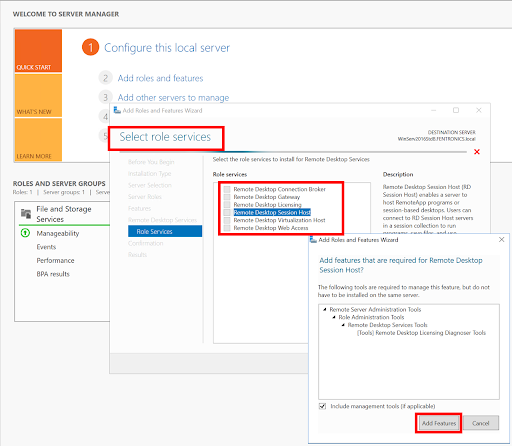Maximize the Add Roles and Features Wizard window
Image resolution: width=512 pixels, height=446 pixels.
pyautogui.click(x=456, y=110)
